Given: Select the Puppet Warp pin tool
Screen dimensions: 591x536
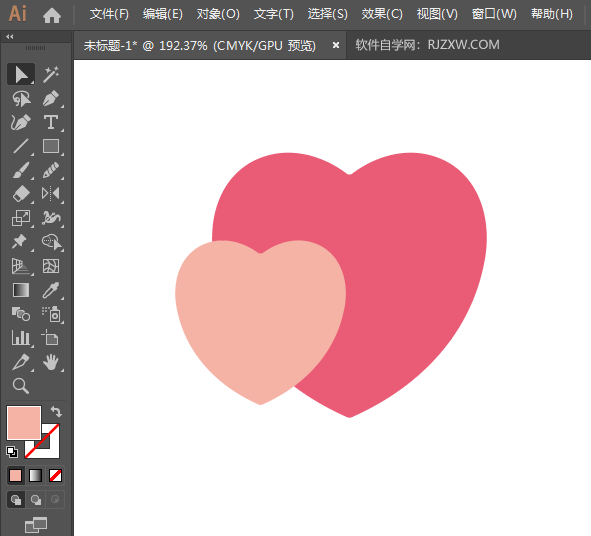Looking at the screenshot, I should click(20, 242).
